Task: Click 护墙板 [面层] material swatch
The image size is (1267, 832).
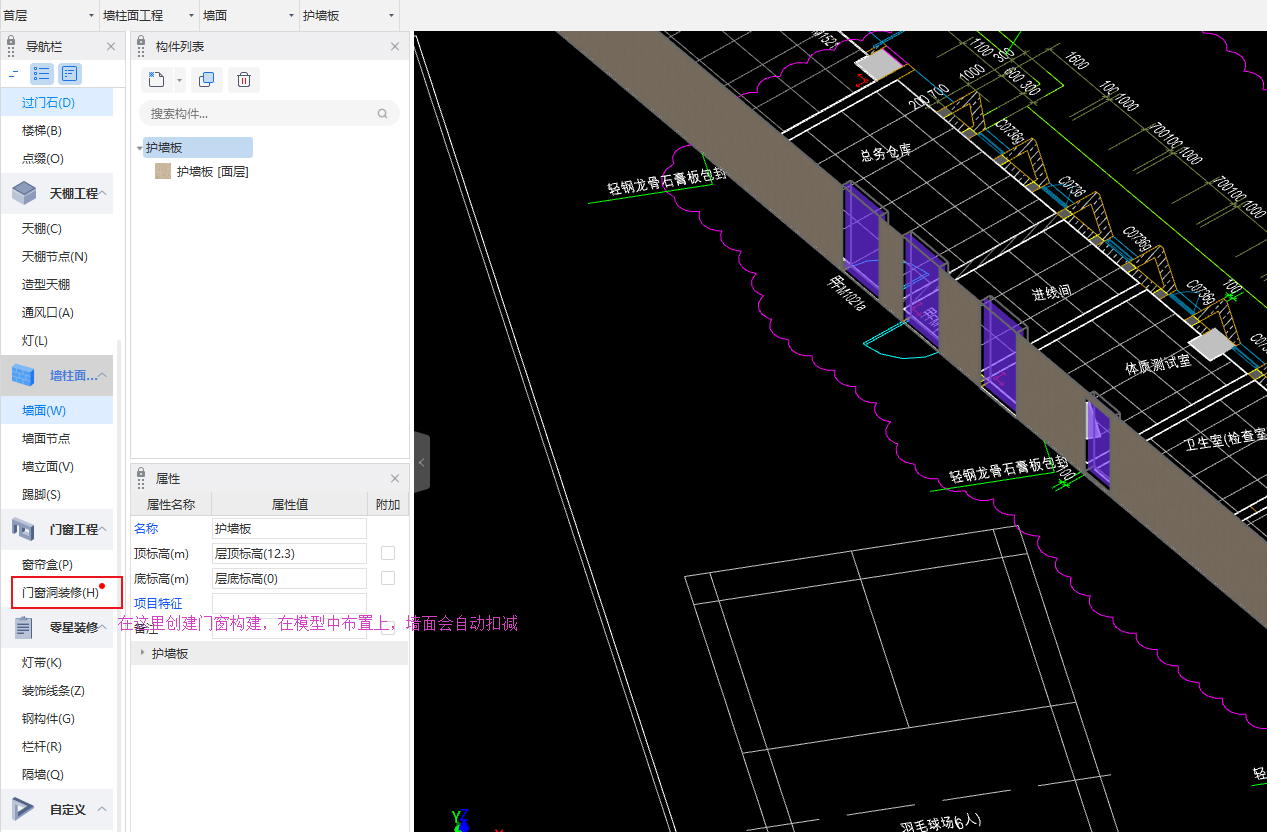Action: 163,172
